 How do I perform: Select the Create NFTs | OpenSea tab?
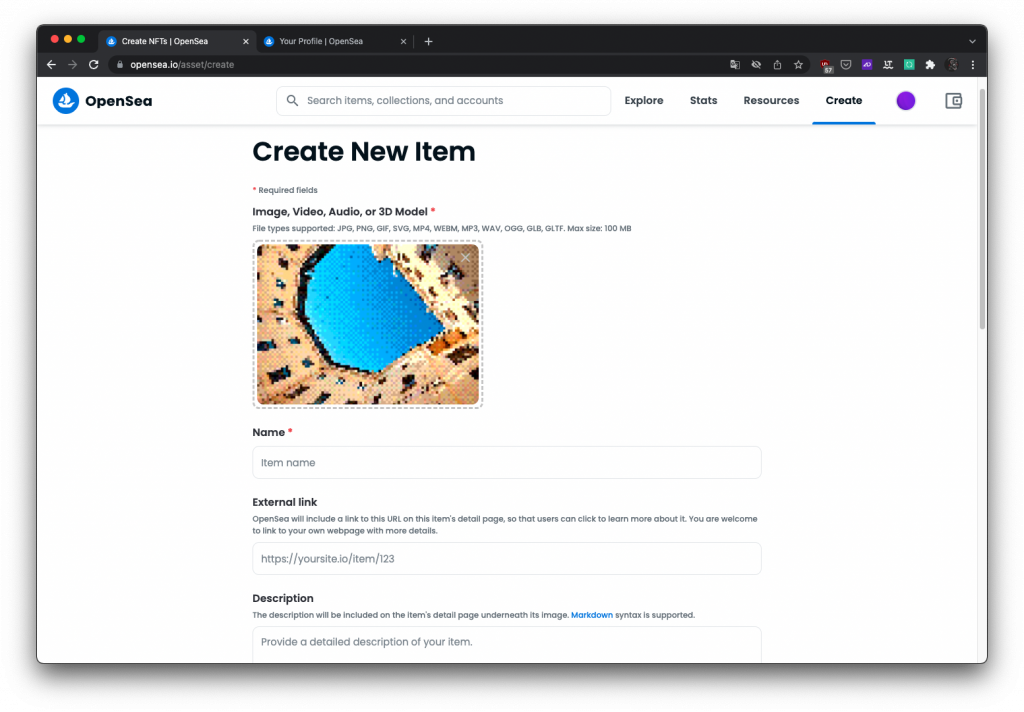(x=176, y=41)
